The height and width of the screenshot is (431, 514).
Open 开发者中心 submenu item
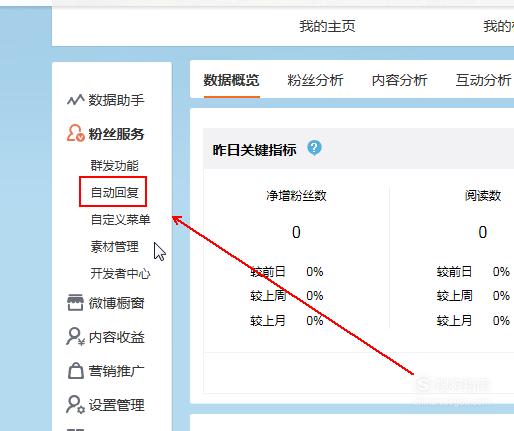pos(120,274)
